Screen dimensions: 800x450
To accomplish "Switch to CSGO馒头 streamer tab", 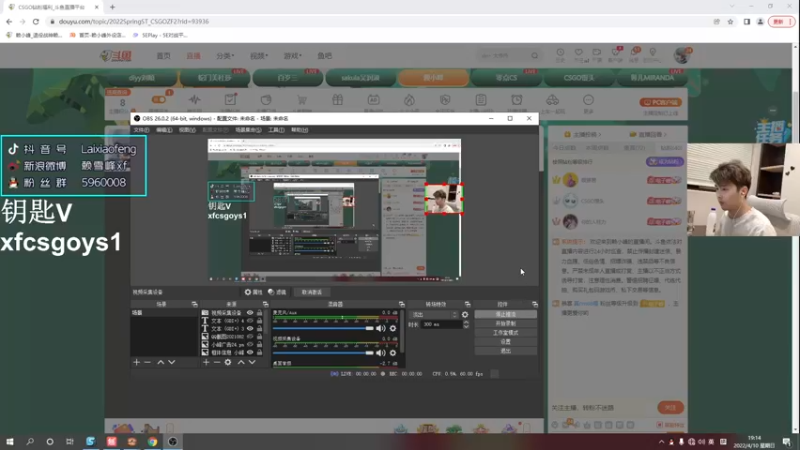I will (579, 78).
